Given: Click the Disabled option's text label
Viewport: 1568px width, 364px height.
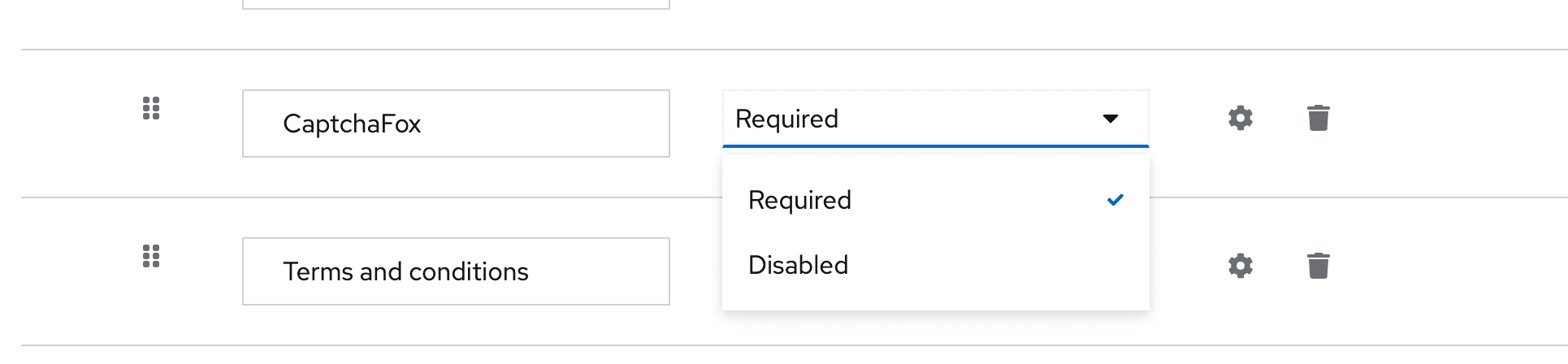Looking at the screenshot, I should click(798, 265).
